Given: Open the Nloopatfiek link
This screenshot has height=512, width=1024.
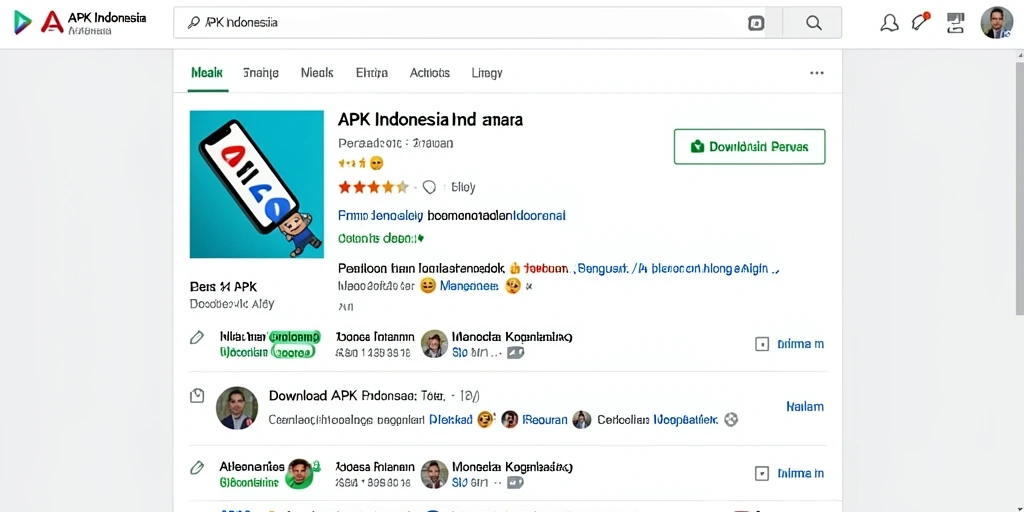Looking at the screenshot, I should [x=686, y=420].
